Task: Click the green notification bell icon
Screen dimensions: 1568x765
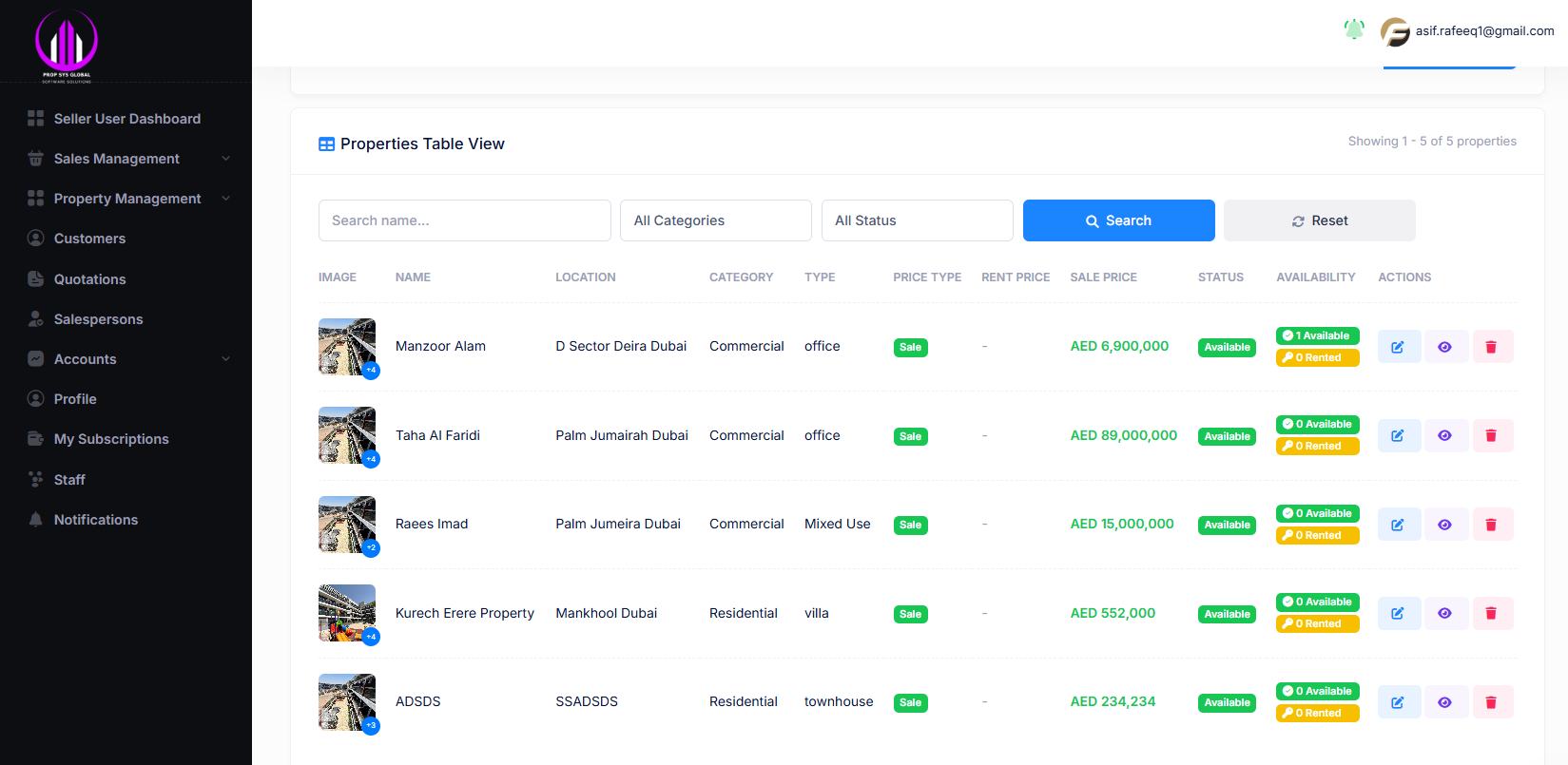Action: click(x=1354, y=30)
